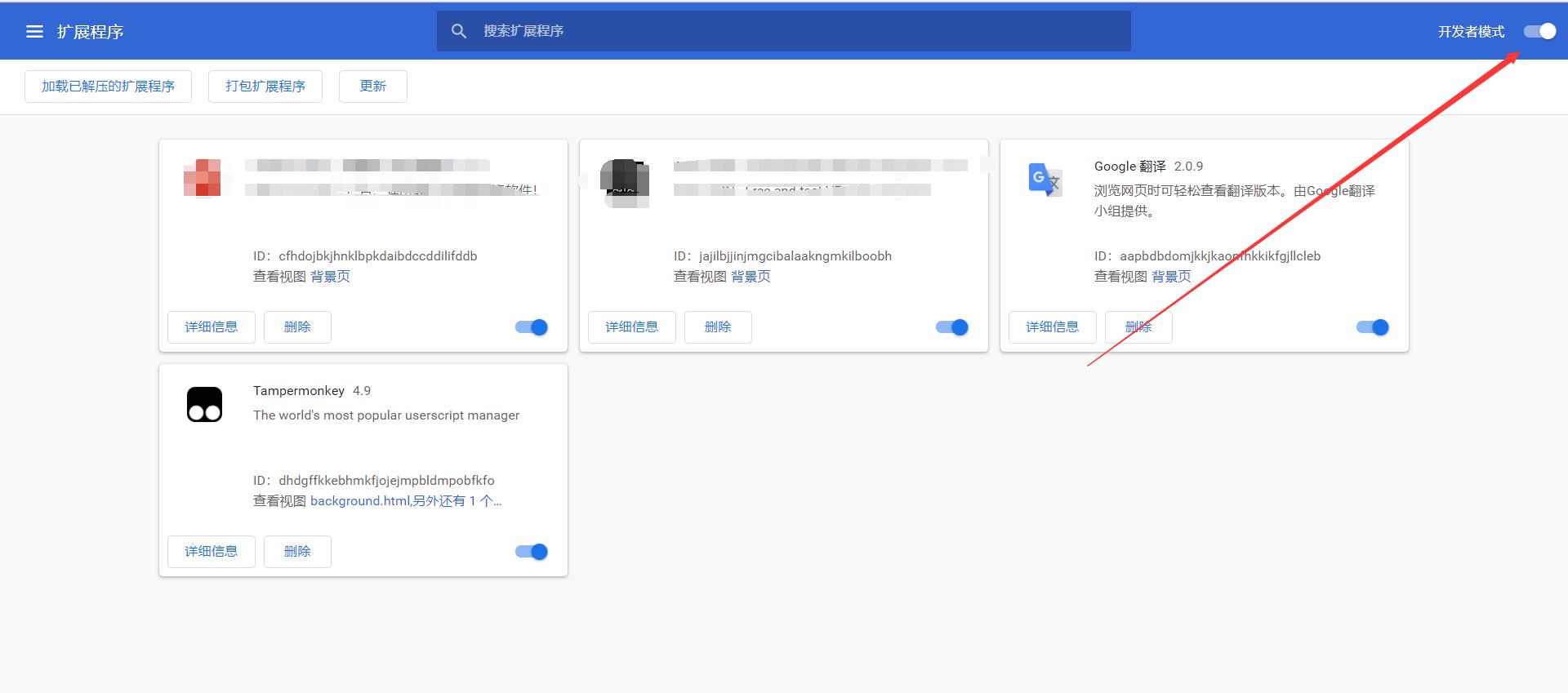Click the dark blurred extension icon
This screenshot has width=1568, height=693.
[625, 183]
